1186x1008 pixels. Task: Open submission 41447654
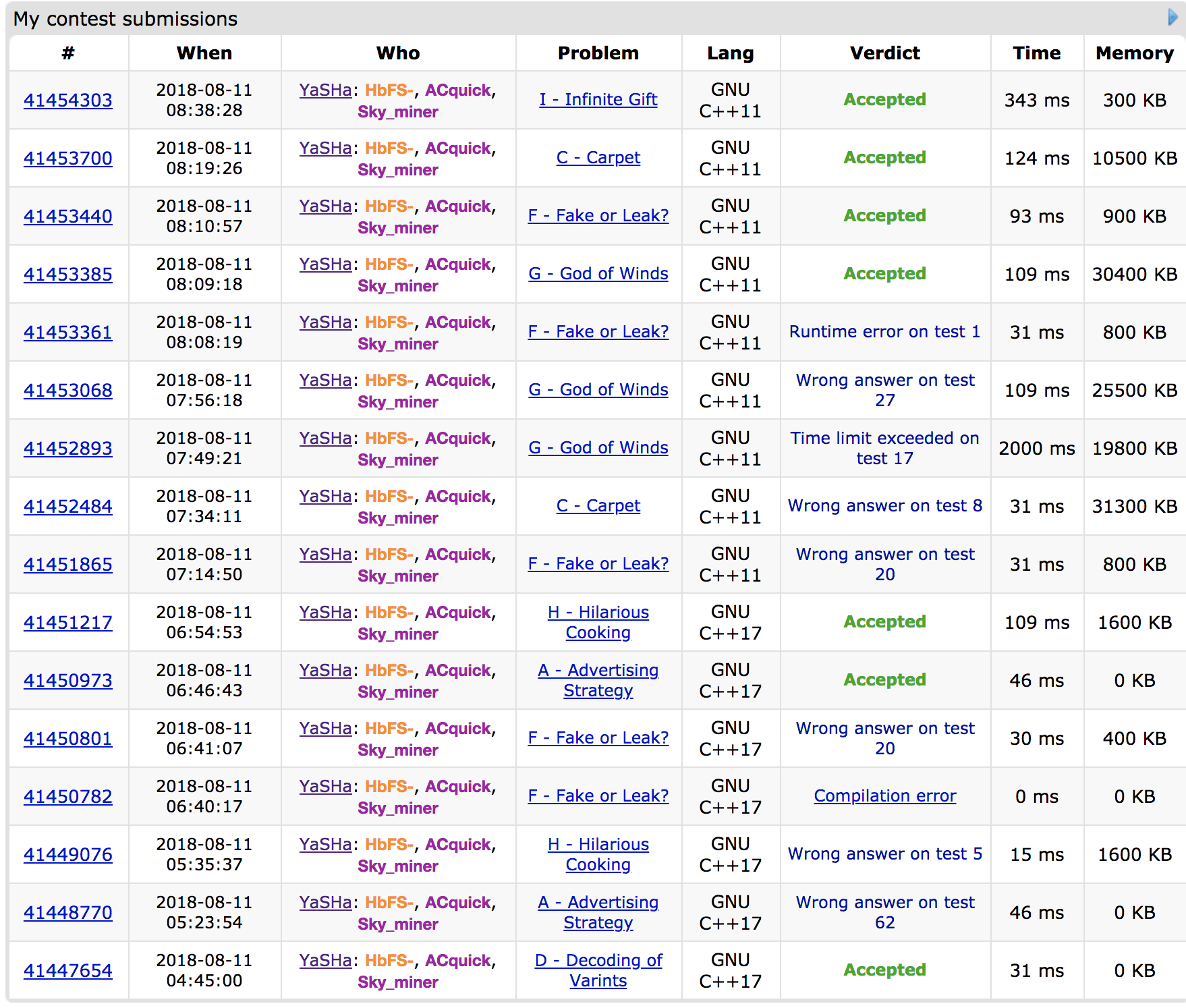pyautogui.click(x=68, y=971)
